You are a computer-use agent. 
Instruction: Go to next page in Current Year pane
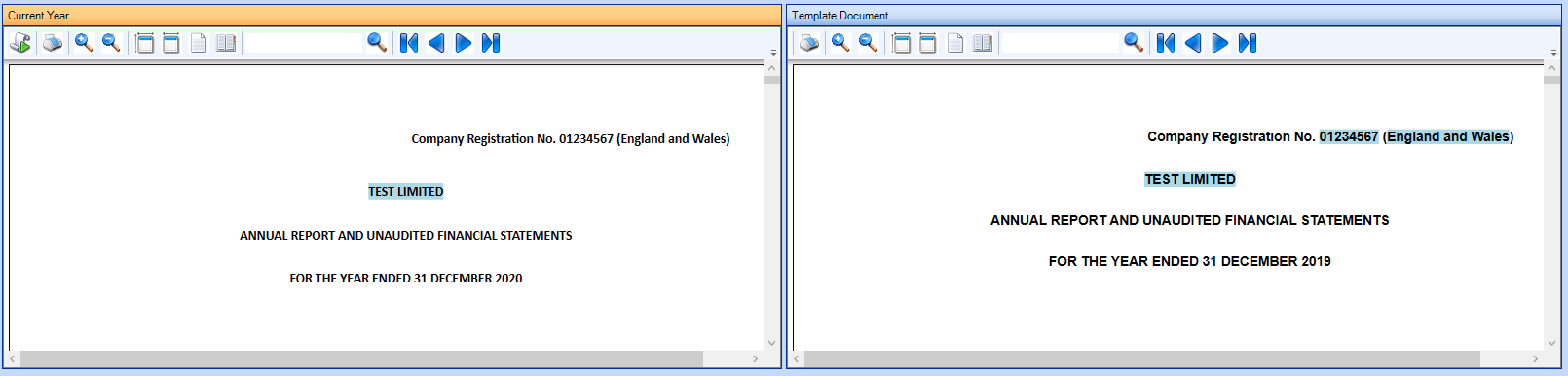[464, 43]
